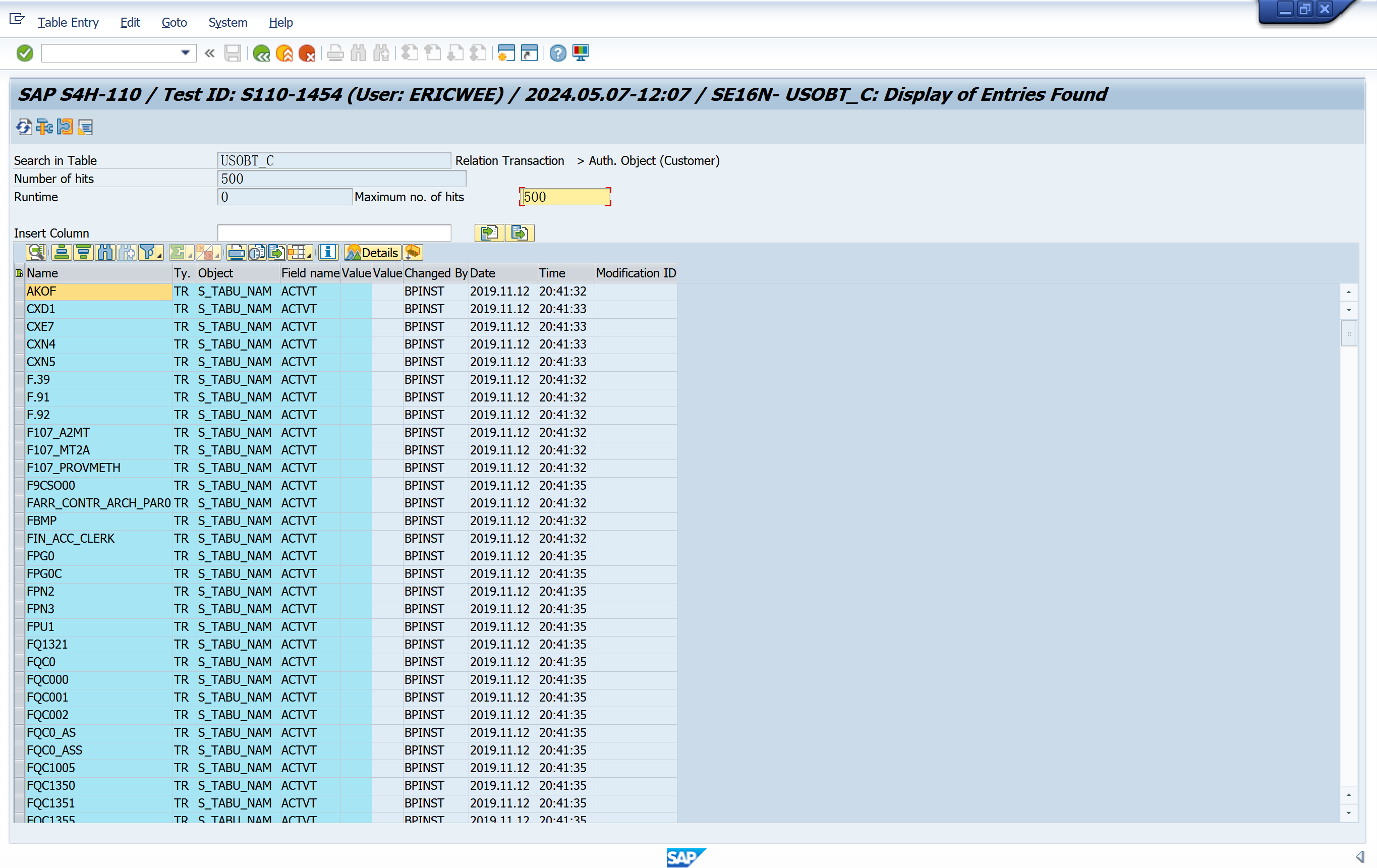Image resolution: width=1377 pixels, height=868 pixels.
Task: Open the Find binoculars in ALV toolbar
Action: pyautogui.click(x=105, y=252)
